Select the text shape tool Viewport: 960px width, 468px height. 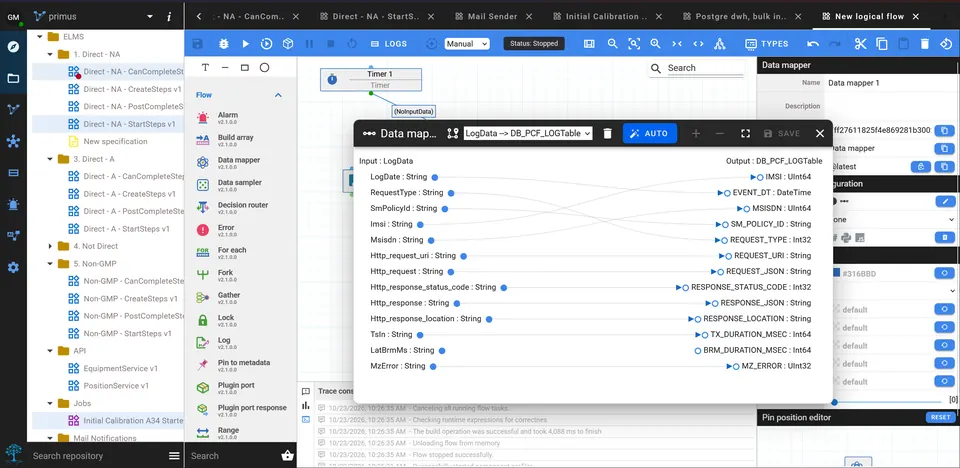(205, 67)
